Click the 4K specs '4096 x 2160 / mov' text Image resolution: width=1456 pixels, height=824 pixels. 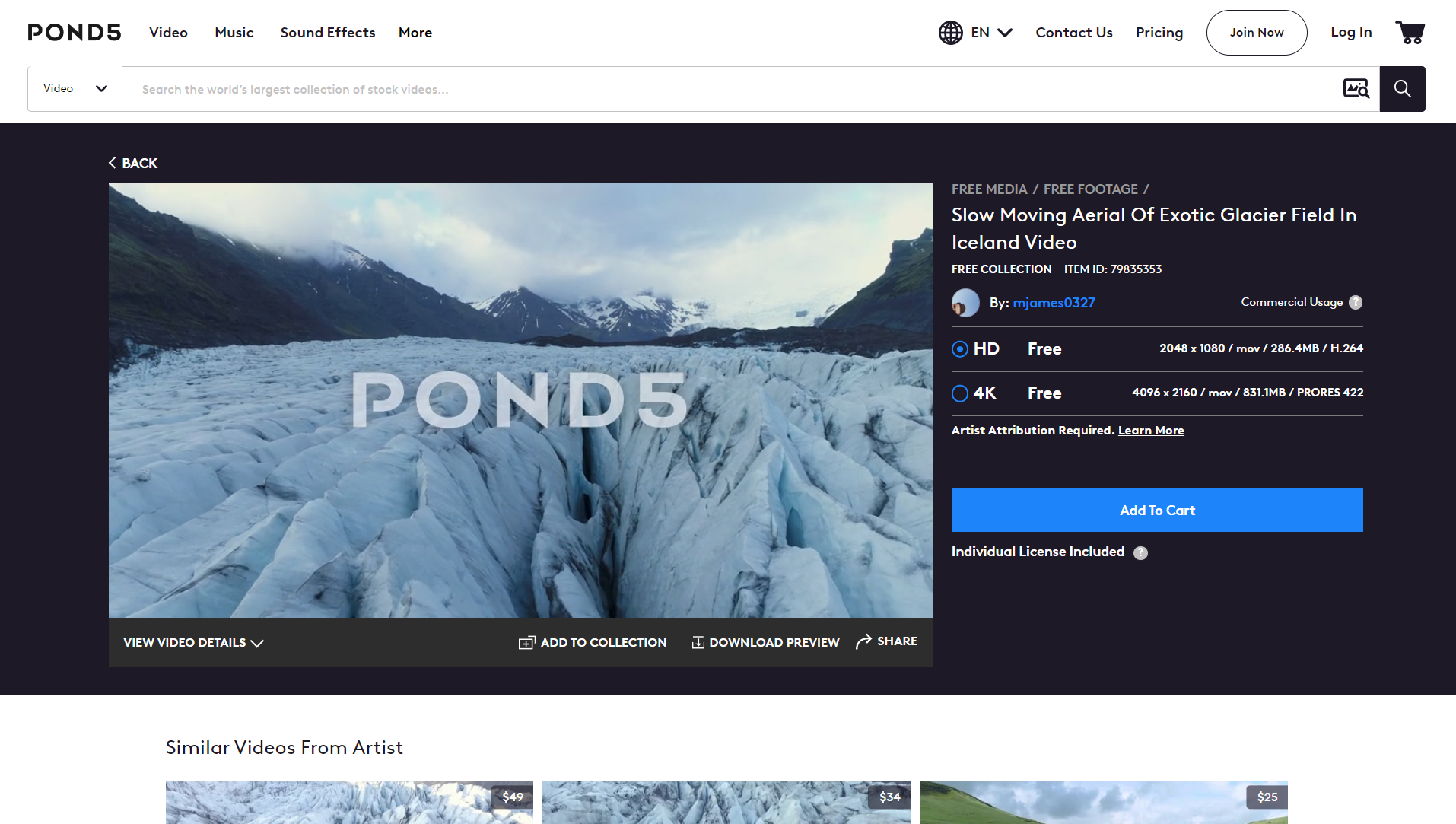1248,393
